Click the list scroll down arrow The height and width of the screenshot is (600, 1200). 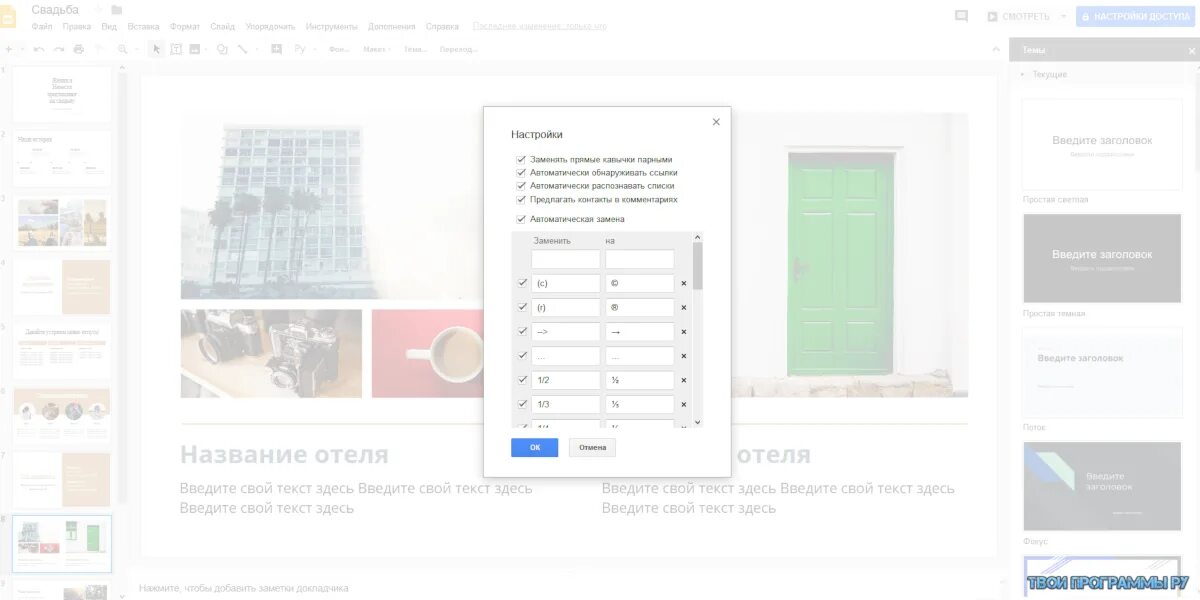698,422
